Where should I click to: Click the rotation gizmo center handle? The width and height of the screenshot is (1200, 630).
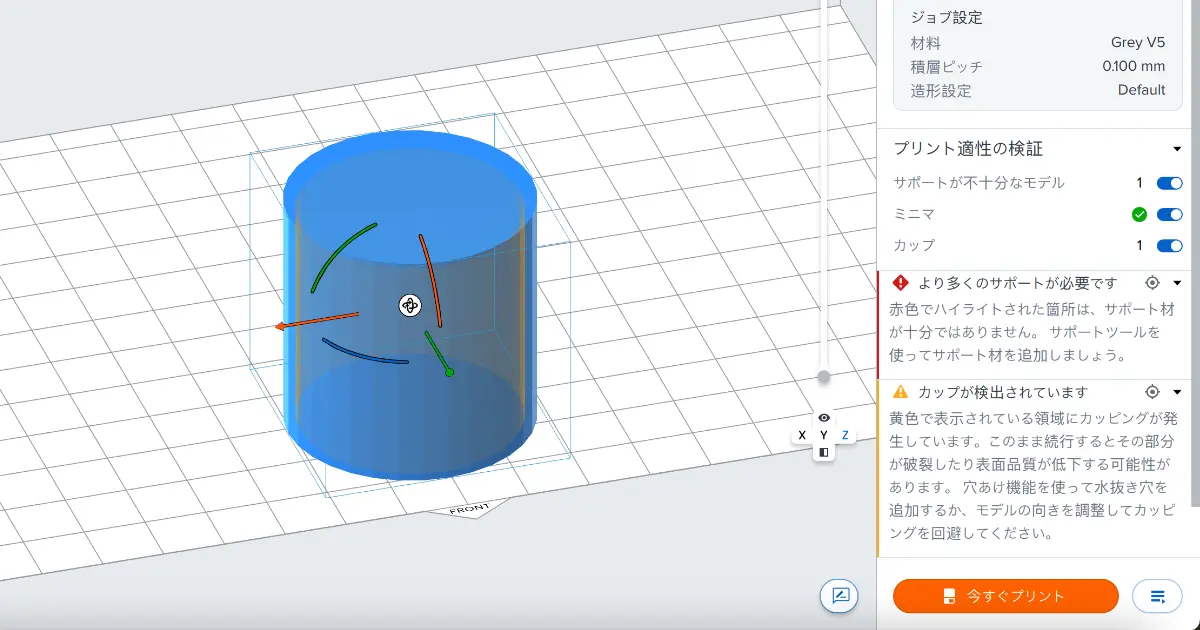(410, 306)
